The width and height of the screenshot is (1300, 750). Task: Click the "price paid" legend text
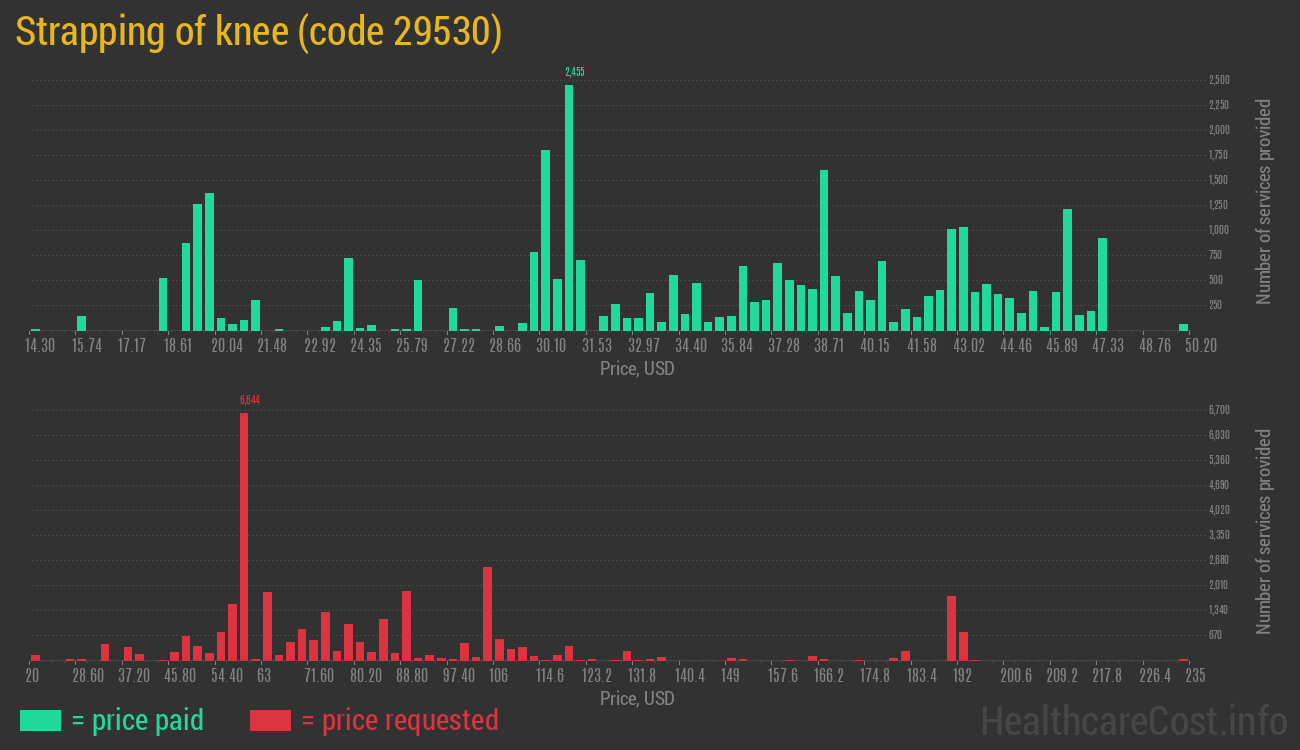click(x=138, y=720)
